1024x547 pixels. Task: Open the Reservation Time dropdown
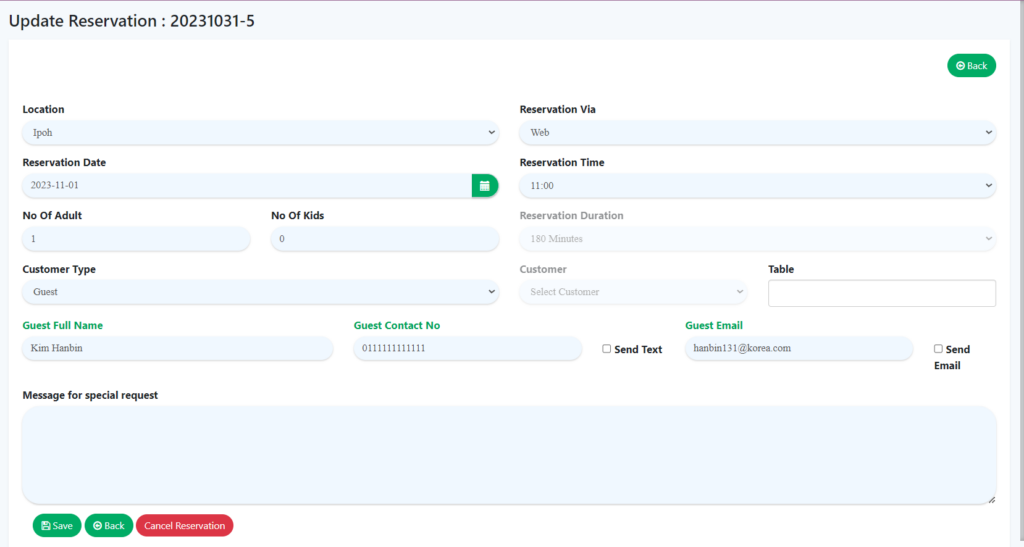[757, 185]
